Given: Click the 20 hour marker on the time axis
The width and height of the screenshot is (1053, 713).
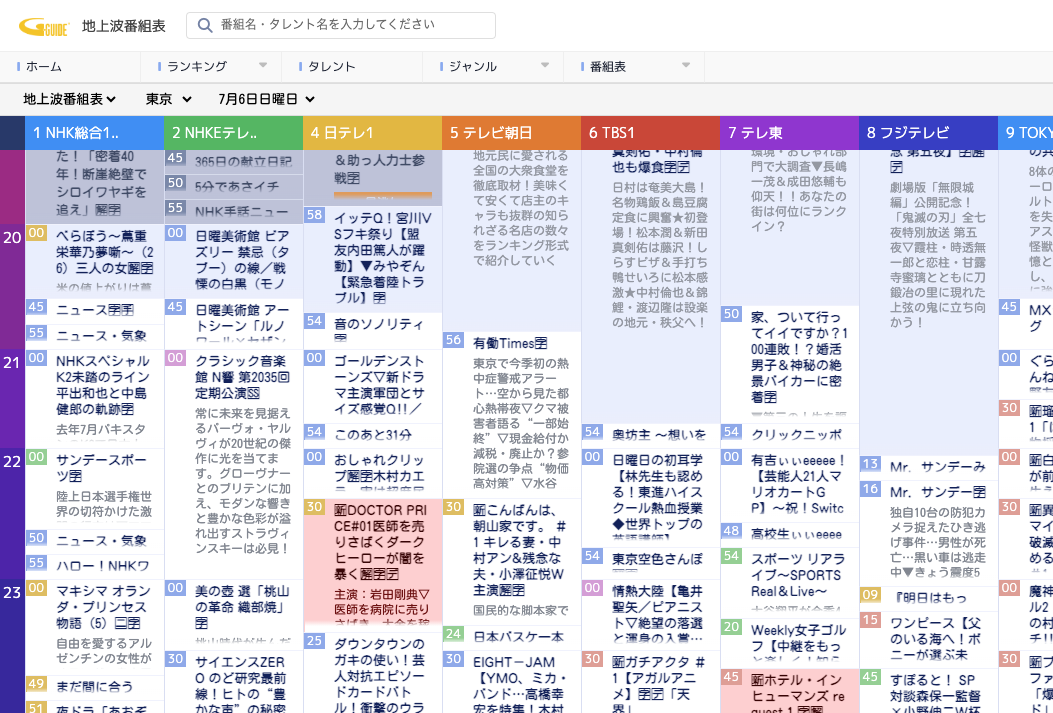Looking at the screenshot, I should 12,237.
